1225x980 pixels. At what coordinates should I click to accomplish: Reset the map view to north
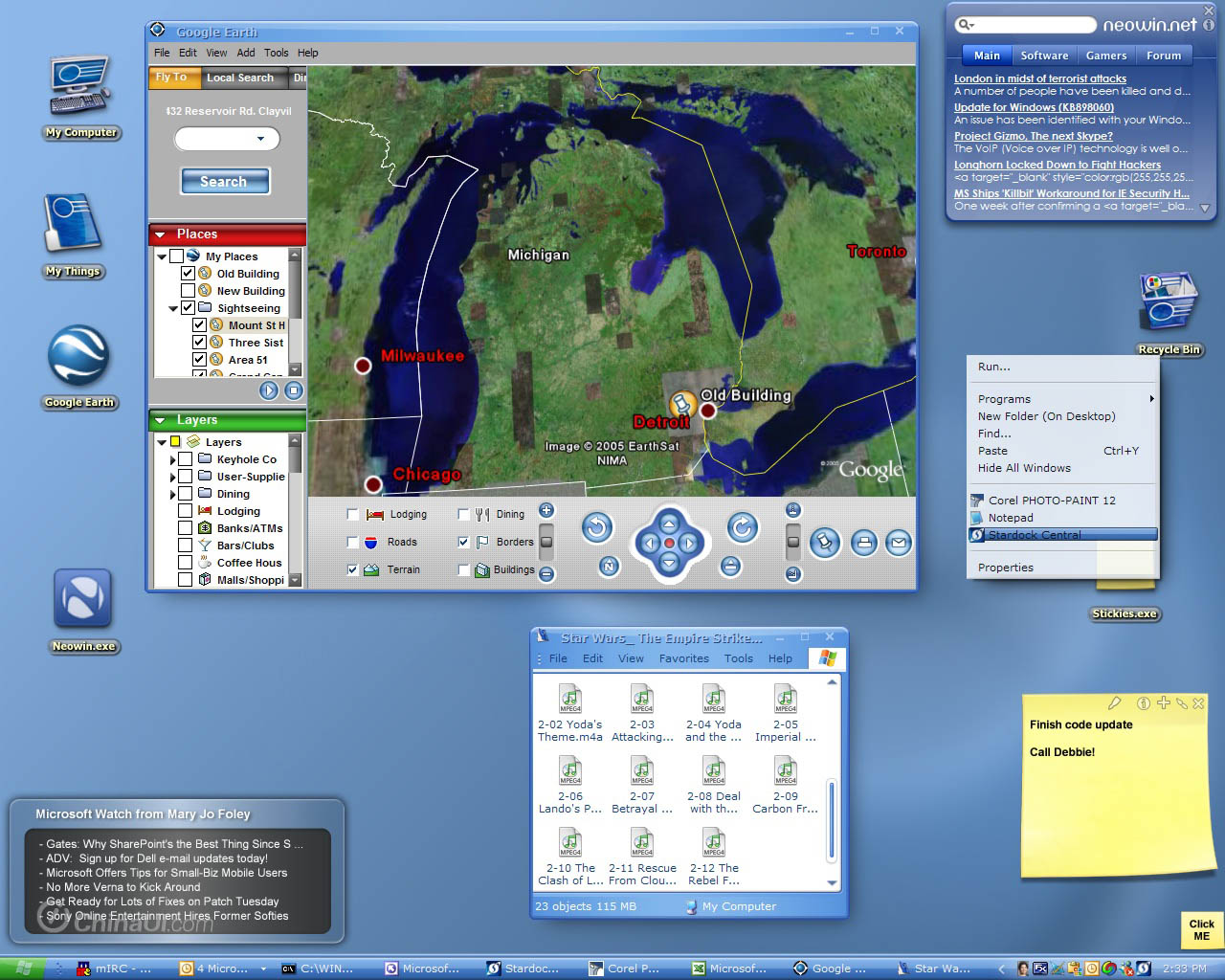tap(609, 566)
